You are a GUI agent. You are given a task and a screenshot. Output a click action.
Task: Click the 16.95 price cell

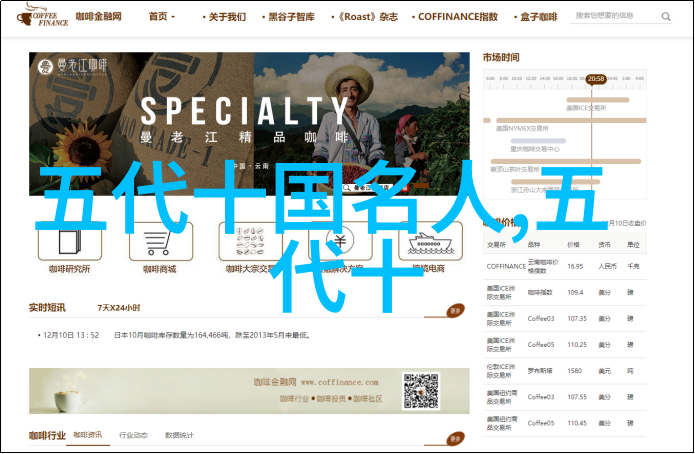tap(575, 266)
